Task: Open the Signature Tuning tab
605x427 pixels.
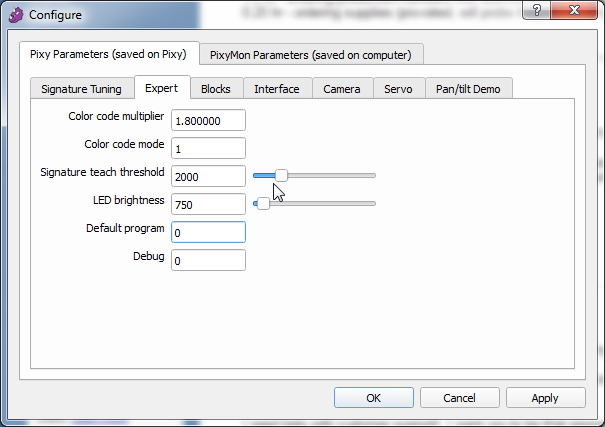Action: pyautogui.click(x=81, y=89)
